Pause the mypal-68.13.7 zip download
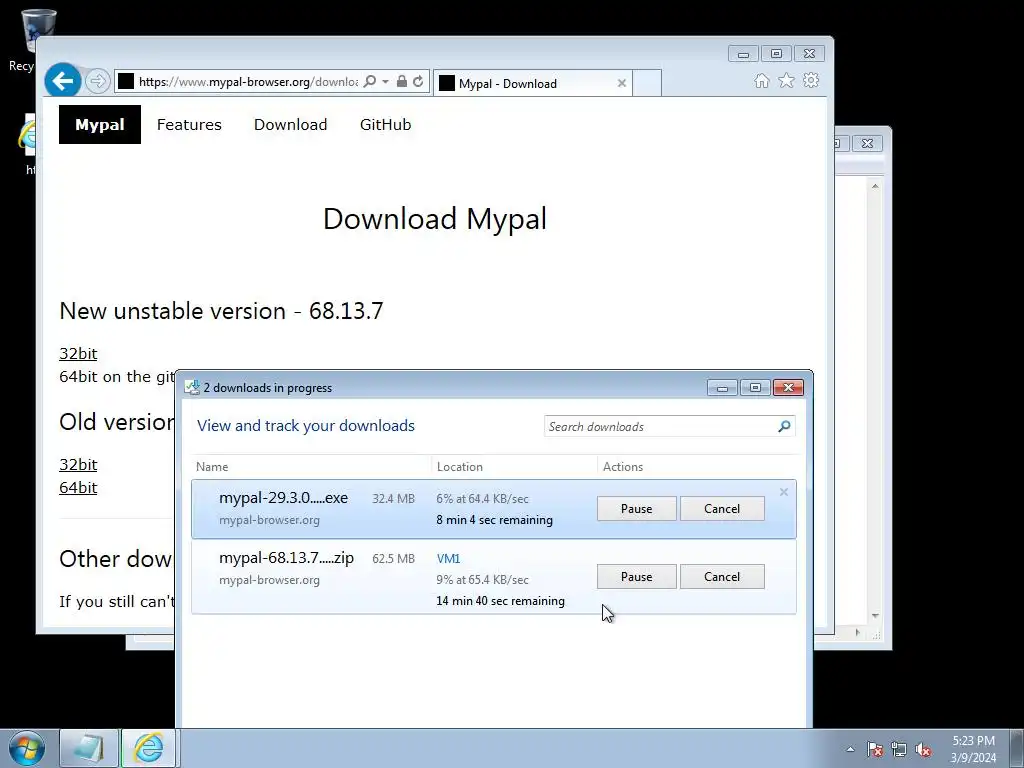The height and width of the screenshot is (768, 1024). pyautogui.click(x=637, y=577)
